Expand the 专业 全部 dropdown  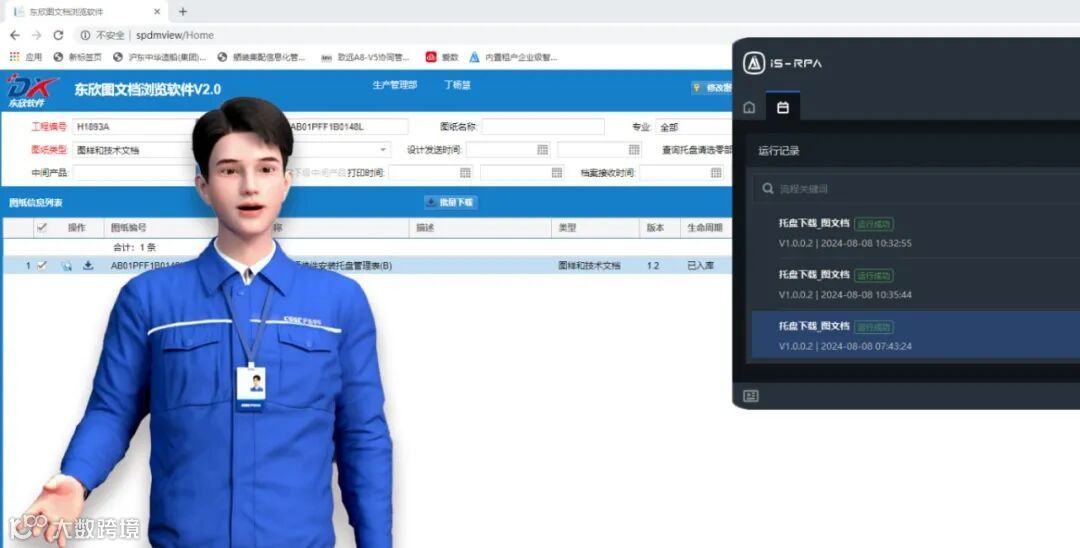[692, 127]
